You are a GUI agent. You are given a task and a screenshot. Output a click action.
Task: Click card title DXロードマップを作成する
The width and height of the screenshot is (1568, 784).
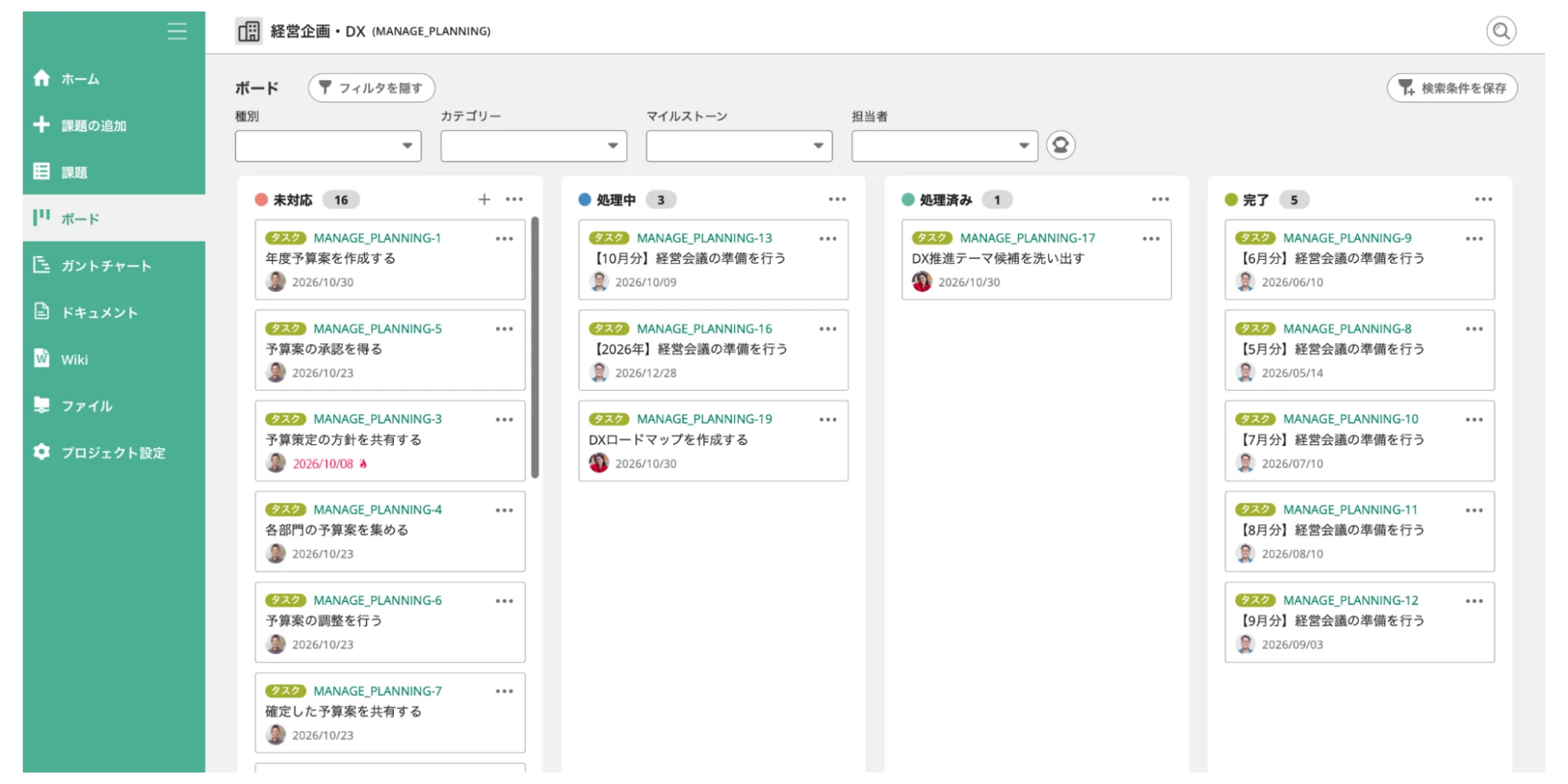(x=668, y=439)
